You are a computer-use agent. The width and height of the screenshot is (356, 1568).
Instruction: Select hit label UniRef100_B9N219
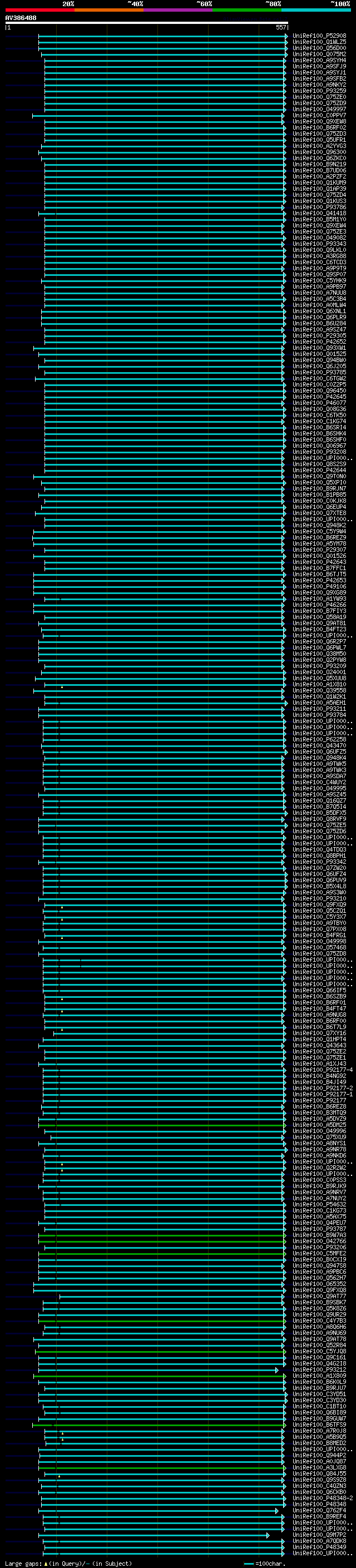point(319,164)
